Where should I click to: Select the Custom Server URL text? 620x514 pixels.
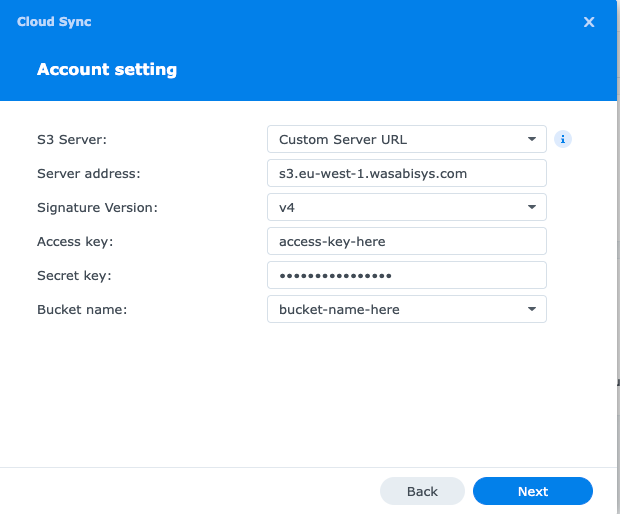point(343,139)
